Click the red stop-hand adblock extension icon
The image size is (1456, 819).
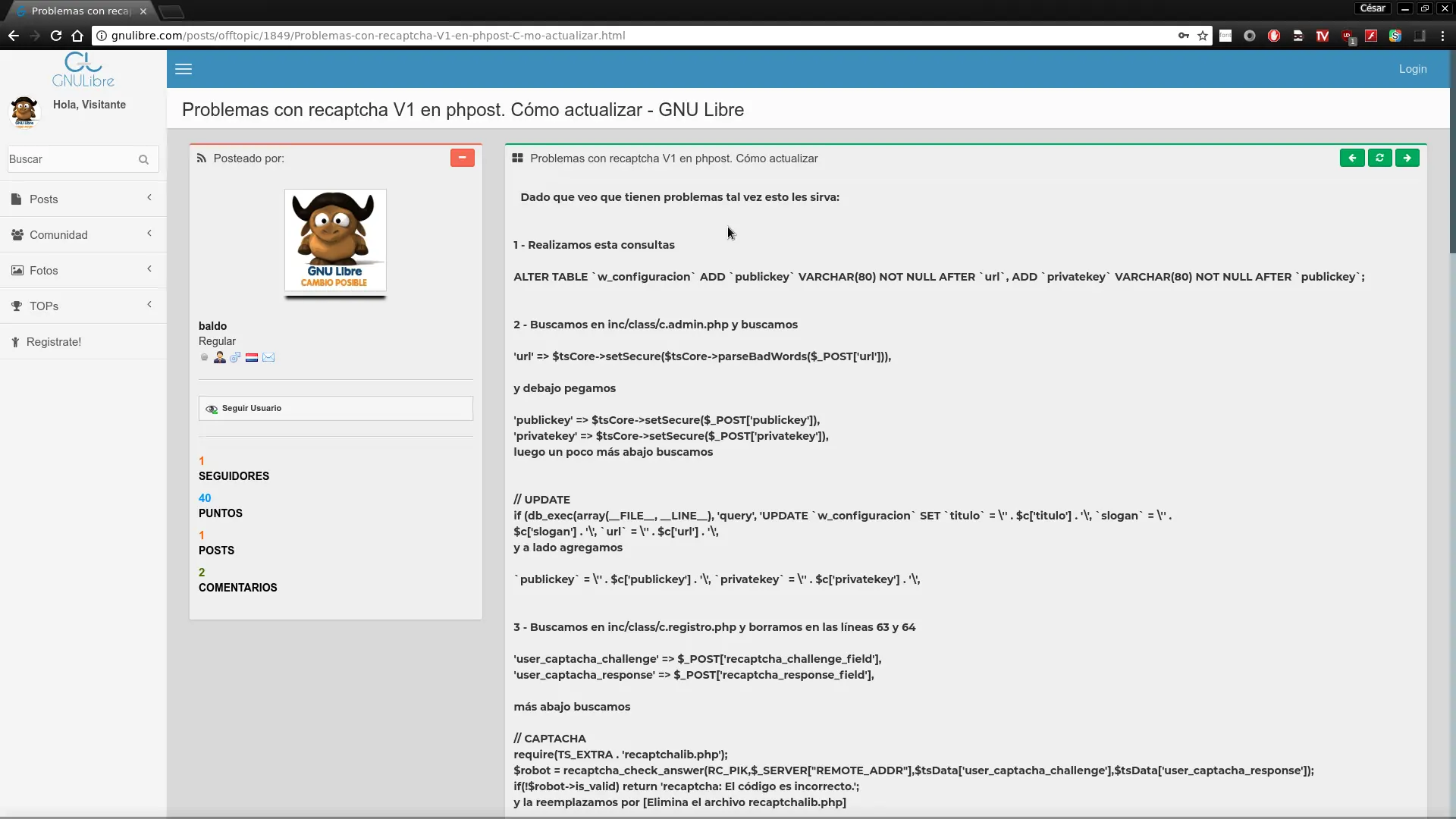click(x=1274, y=36)
